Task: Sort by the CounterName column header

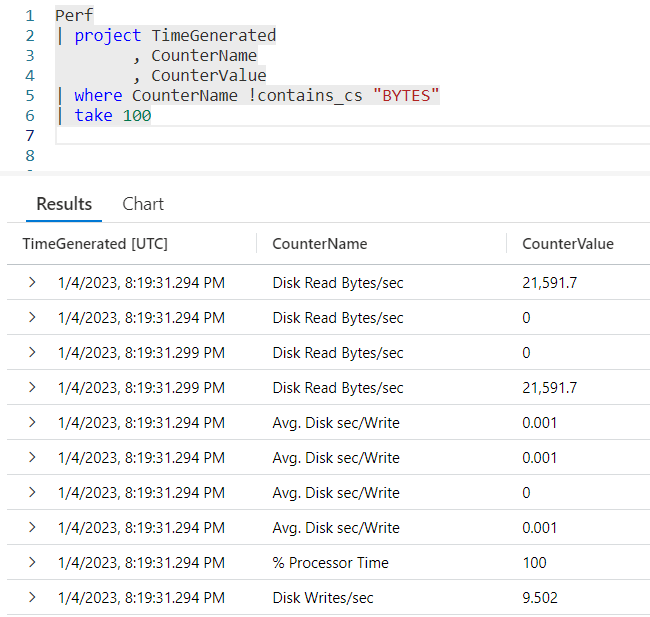Action: [319, 244]
